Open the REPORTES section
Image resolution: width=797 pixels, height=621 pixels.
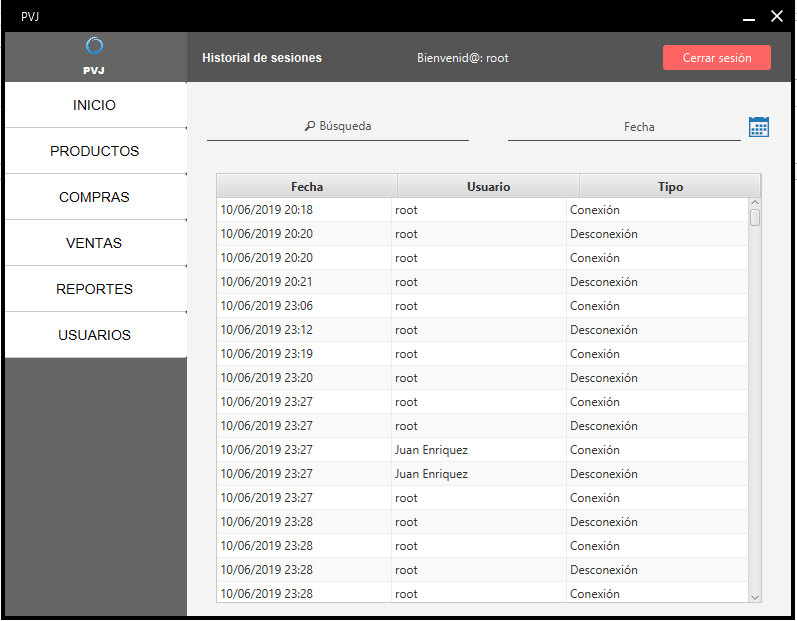96,289
